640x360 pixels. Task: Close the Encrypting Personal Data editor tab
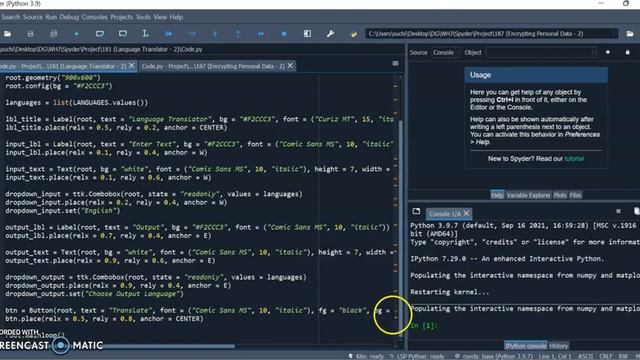(x=290, y=66)
